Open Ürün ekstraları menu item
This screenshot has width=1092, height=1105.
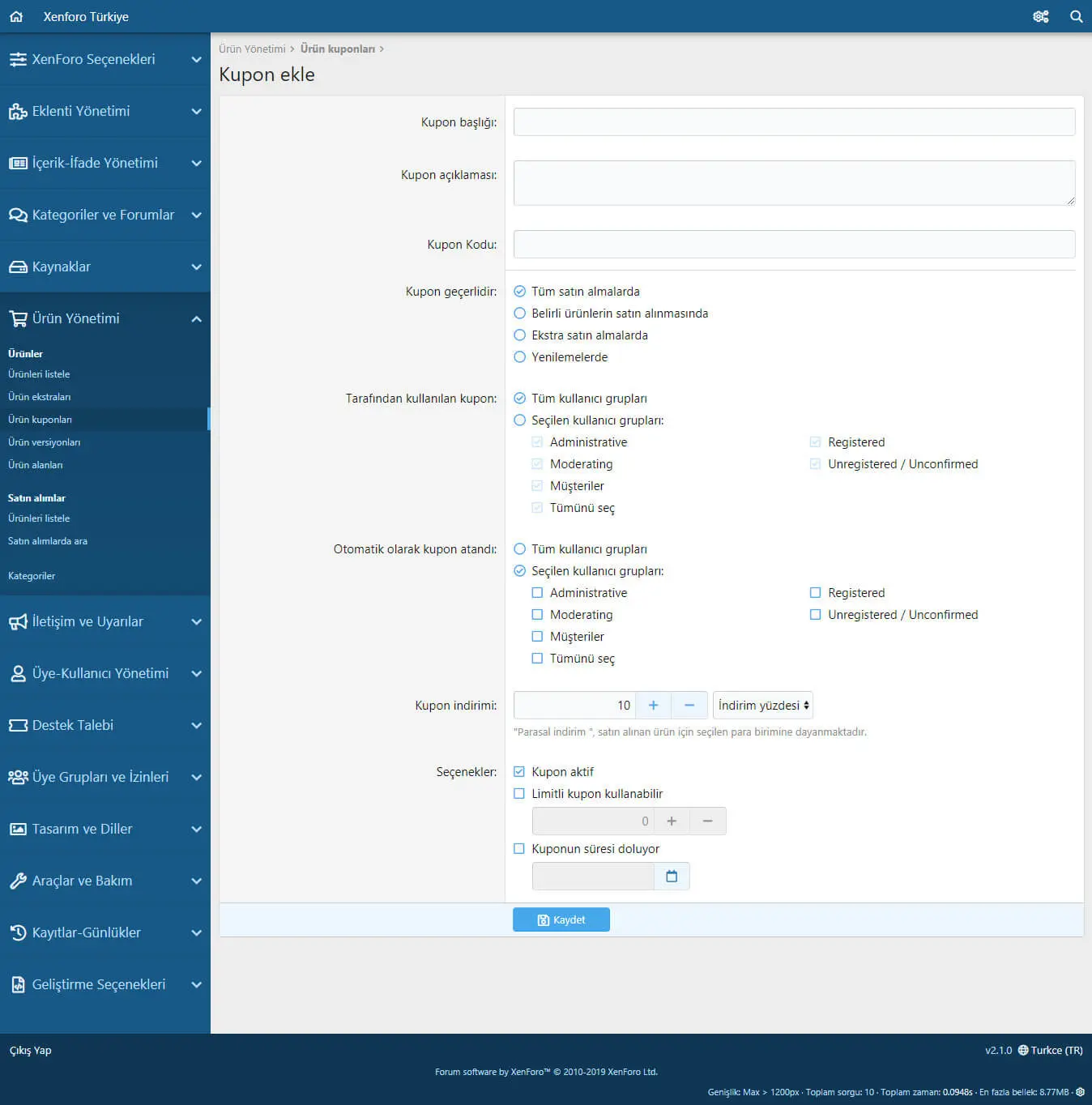40,397
